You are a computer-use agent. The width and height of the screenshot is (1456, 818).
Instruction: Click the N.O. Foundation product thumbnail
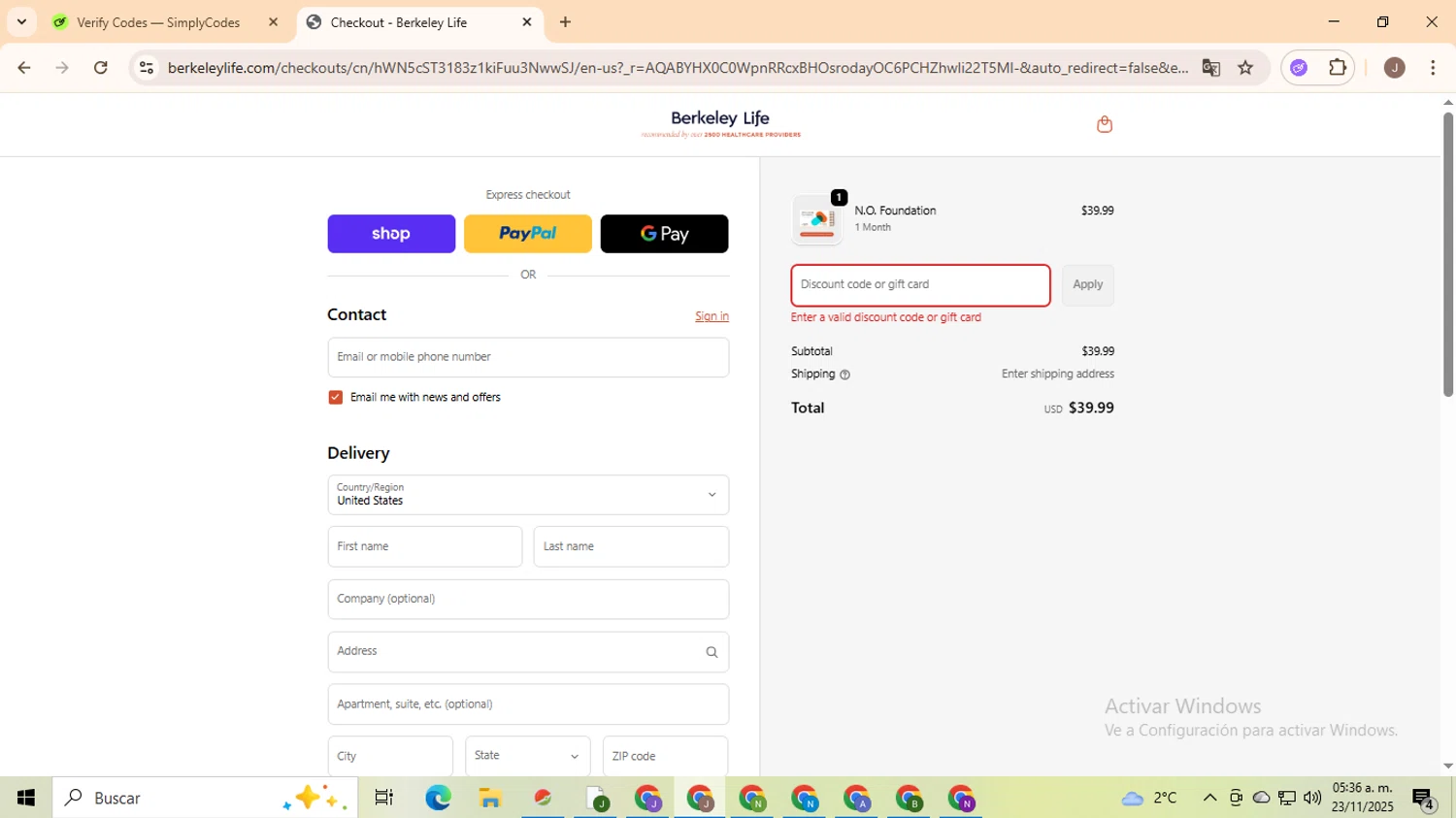817,219
